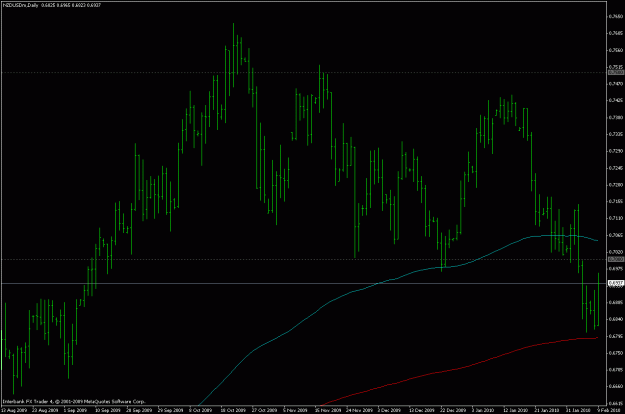The image size is (625, 414).
Task: Click the 0.6840 price axis label
Action: (x=616, y=320)
